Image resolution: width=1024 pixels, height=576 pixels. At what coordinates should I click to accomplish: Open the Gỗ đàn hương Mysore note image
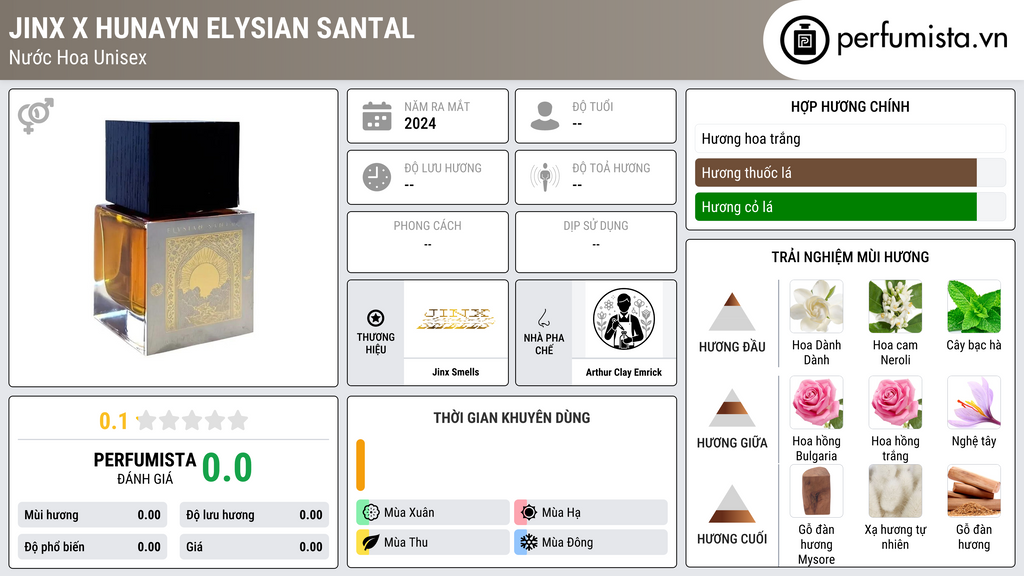tap(816, 491)
